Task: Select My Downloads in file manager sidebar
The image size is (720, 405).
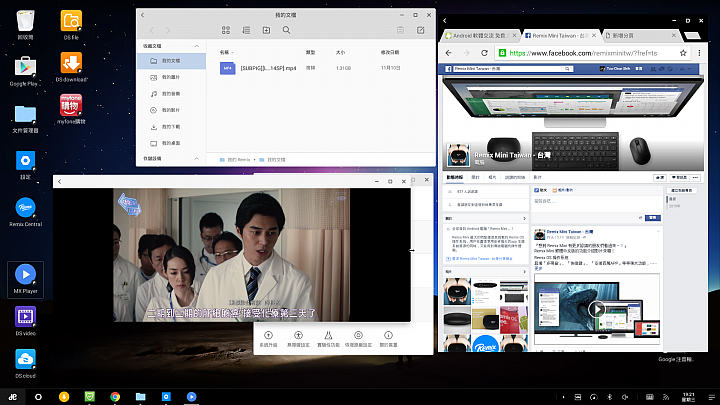Action: [x=171, y=127]
